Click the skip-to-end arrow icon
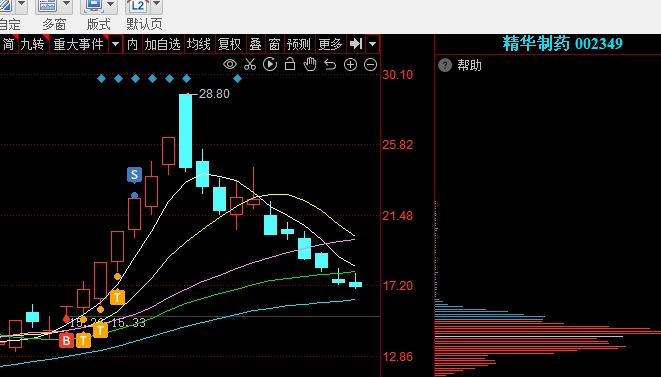661x377 pixels. coord(356,44)
